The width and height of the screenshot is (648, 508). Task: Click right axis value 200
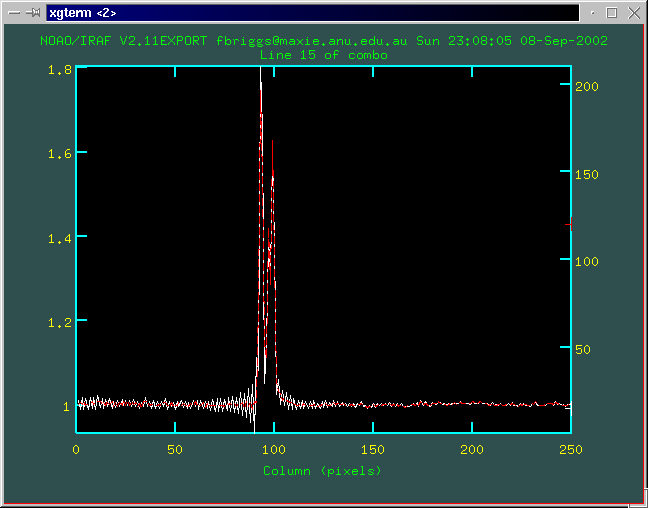tap(587, 86)
